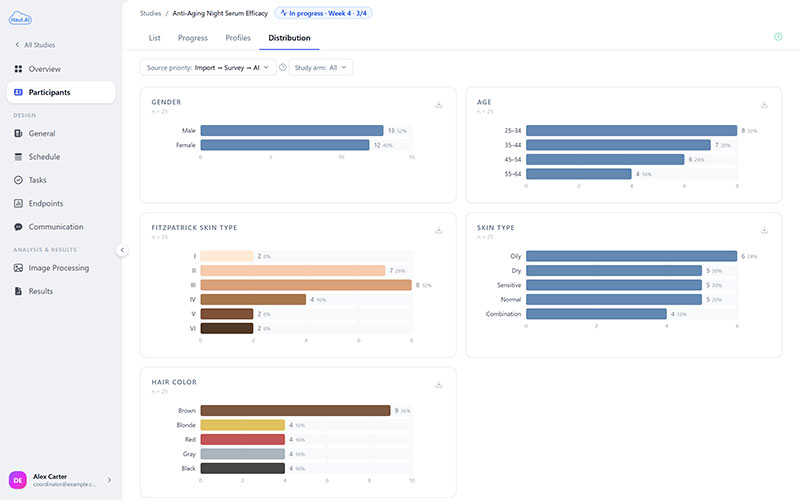Switch to the List tab

click(155, 38)
